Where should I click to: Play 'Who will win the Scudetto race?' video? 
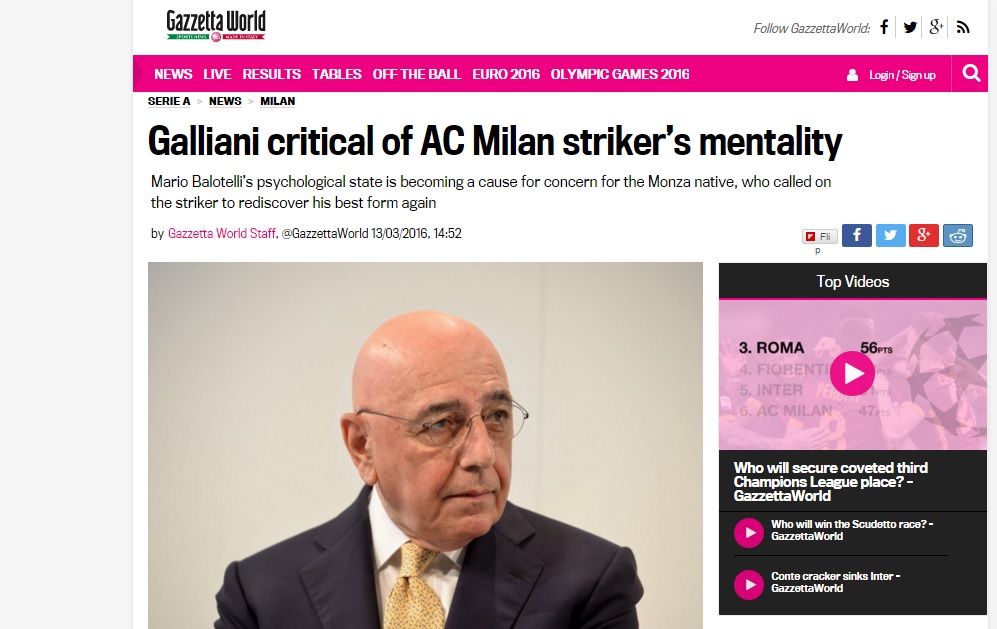pyautogui.click(x=748, y=532)
